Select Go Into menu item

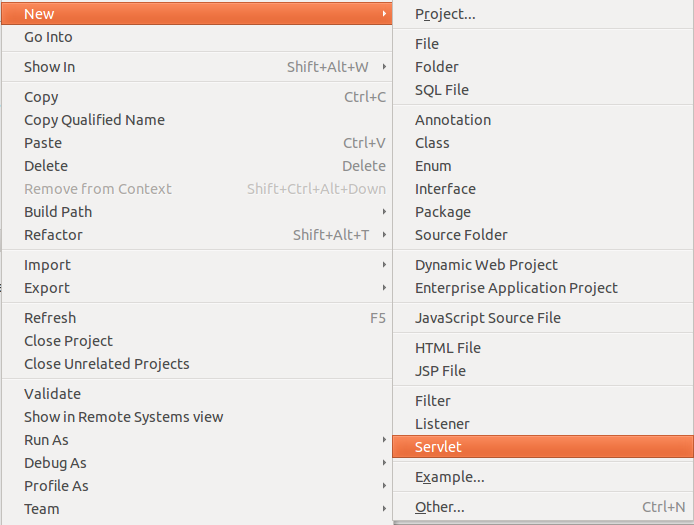coord(197,37)
